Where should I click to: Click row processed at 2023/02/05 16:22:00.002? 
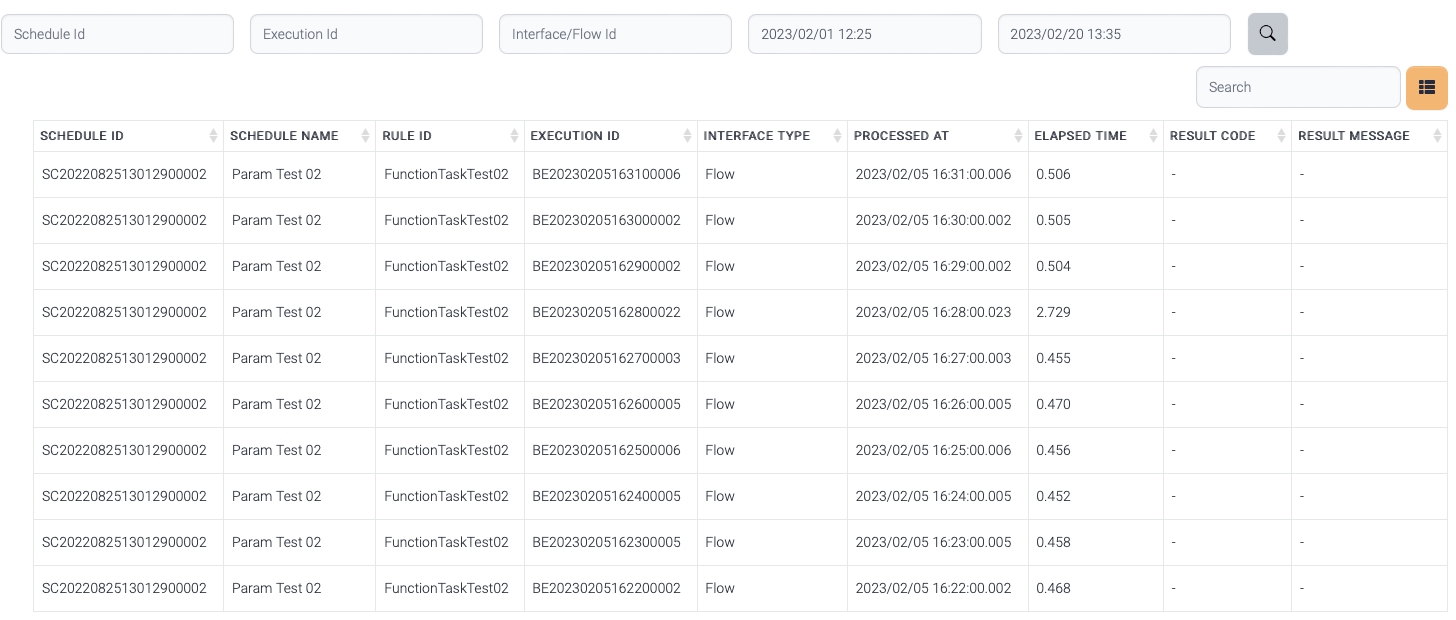(933, 589)
